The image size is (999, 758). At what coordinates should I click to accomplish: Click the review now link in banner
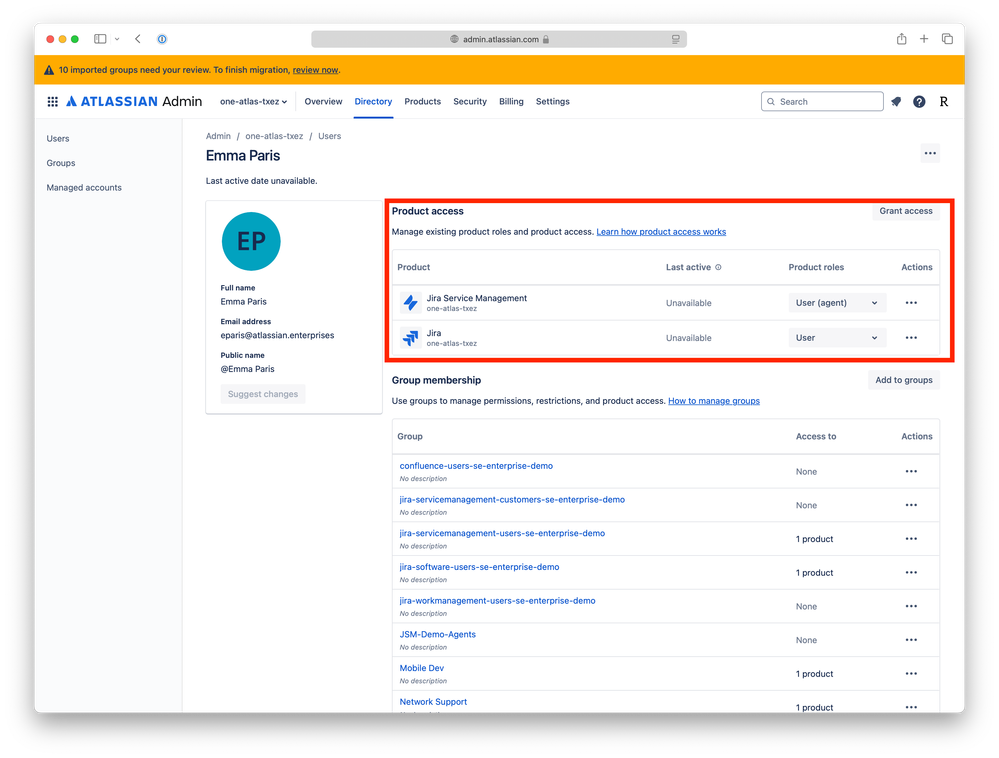[x=315, y=70]
